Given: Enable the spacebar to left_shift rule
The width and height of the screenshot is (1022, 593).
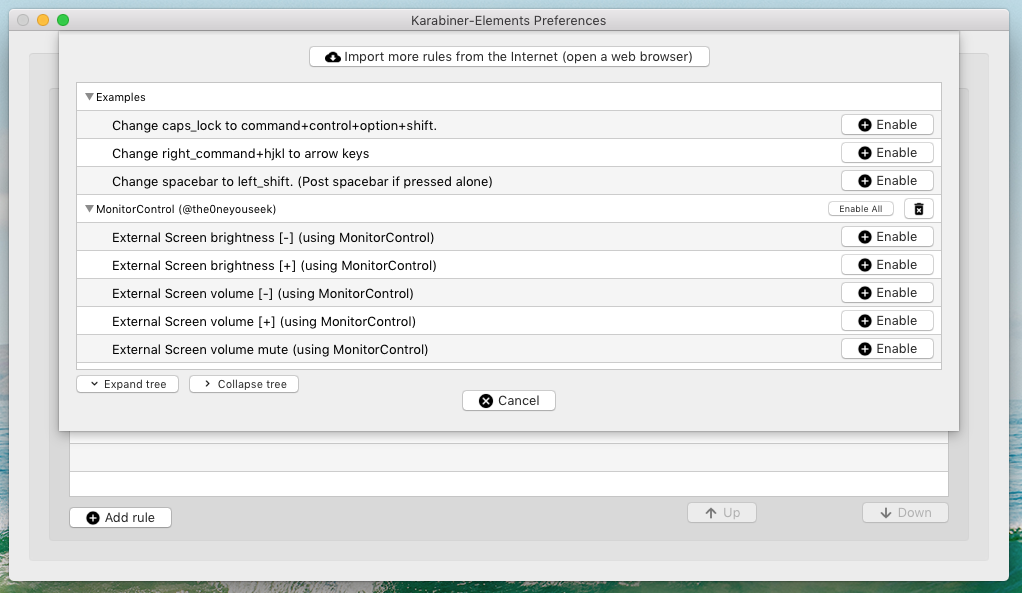Looking at the screenshot, I should (x=886, y=180).
